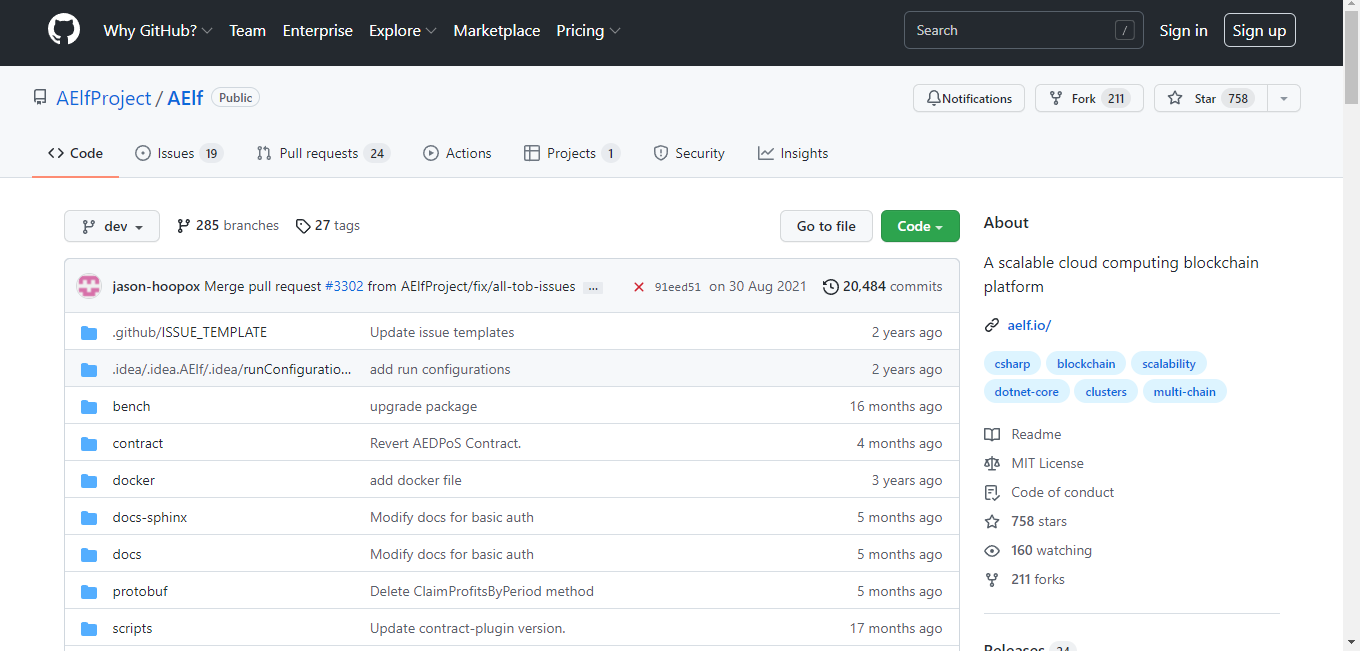Click the slash shortcut icon in search

click(1125, 31)
